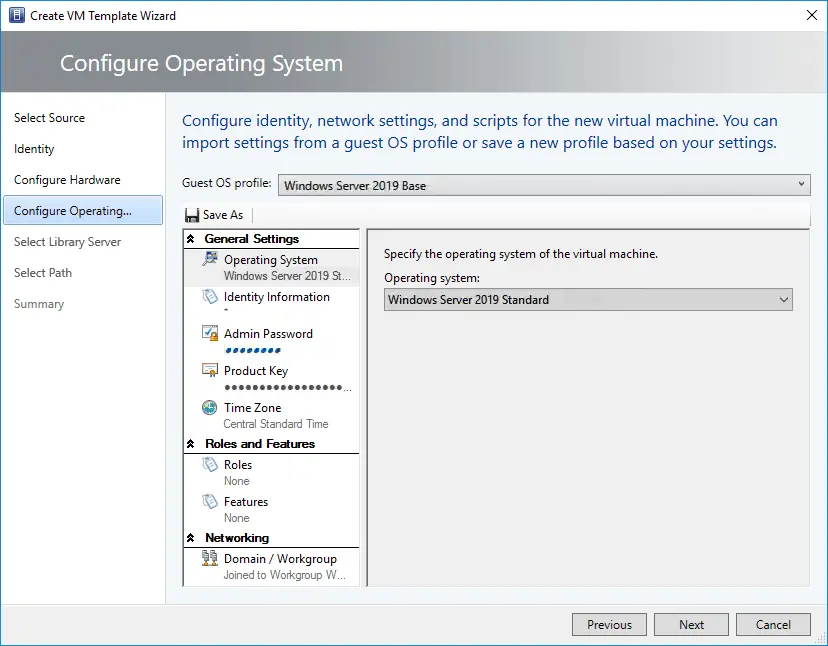
Task: Go to the Select Library Server step
Action: [x=67, y=241]
